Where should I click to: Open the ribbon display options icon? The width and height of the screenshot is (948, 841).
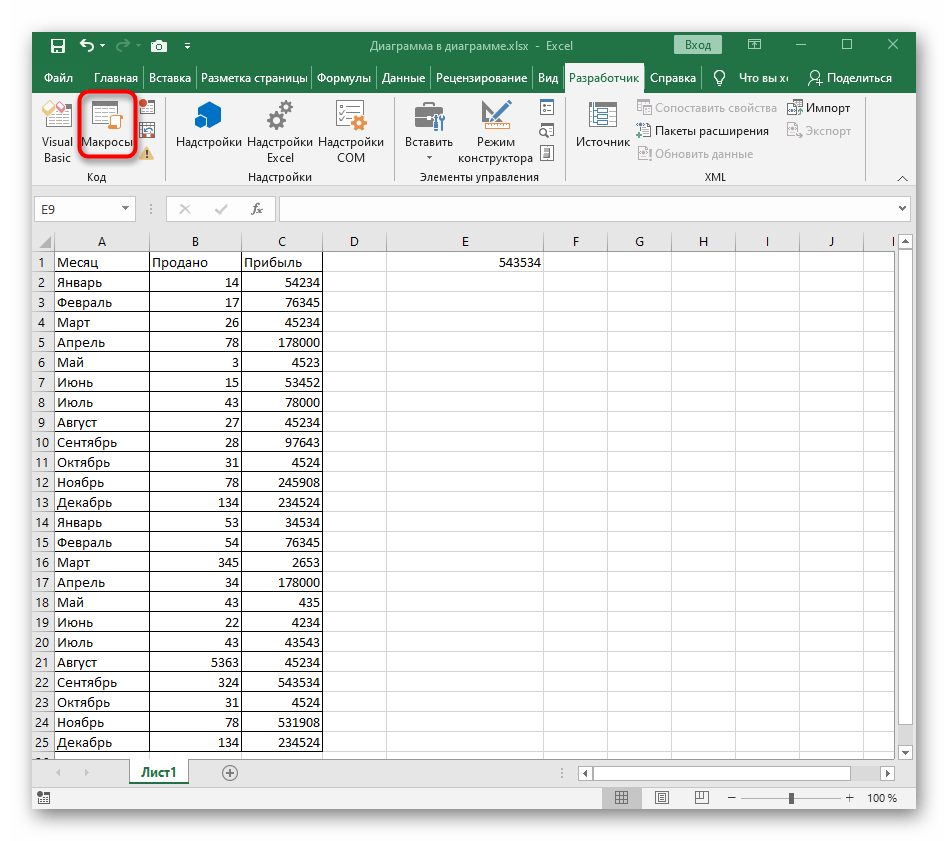pyautogui.click(x=754, y=45)
